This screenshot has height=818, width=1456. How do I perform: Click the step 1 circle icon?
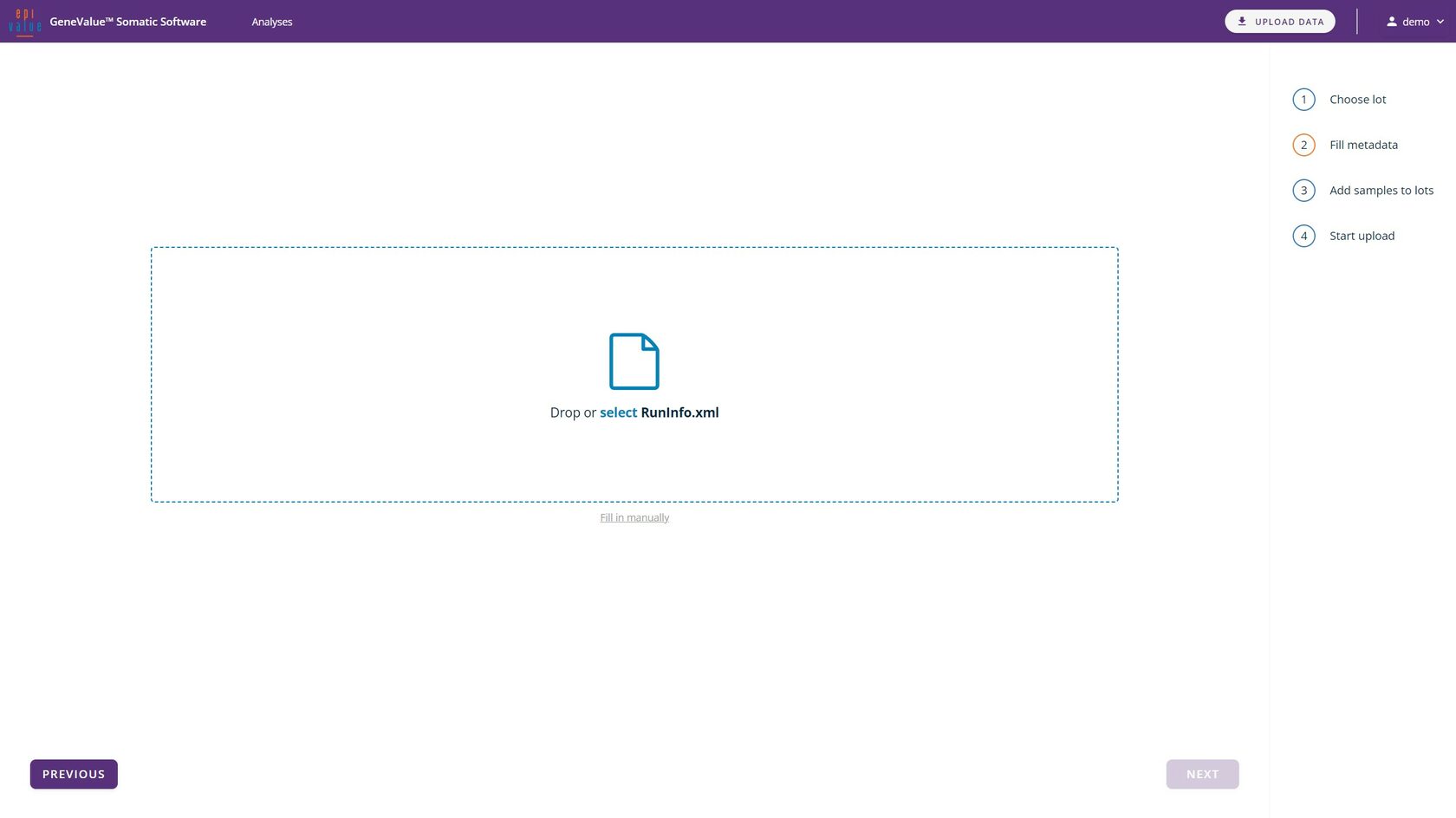(x=1303, y=100)
